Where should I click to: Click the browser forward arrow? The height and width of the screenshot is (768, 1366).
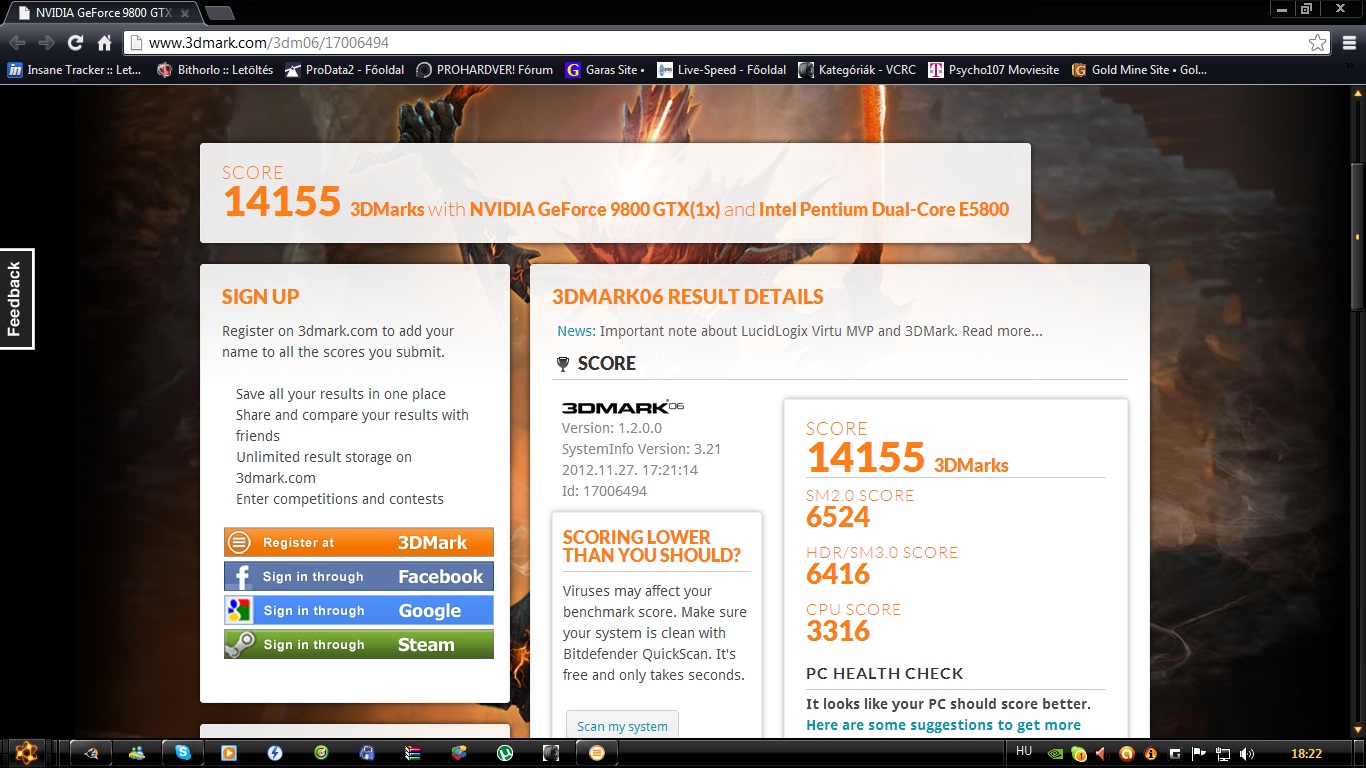[46, 43]
